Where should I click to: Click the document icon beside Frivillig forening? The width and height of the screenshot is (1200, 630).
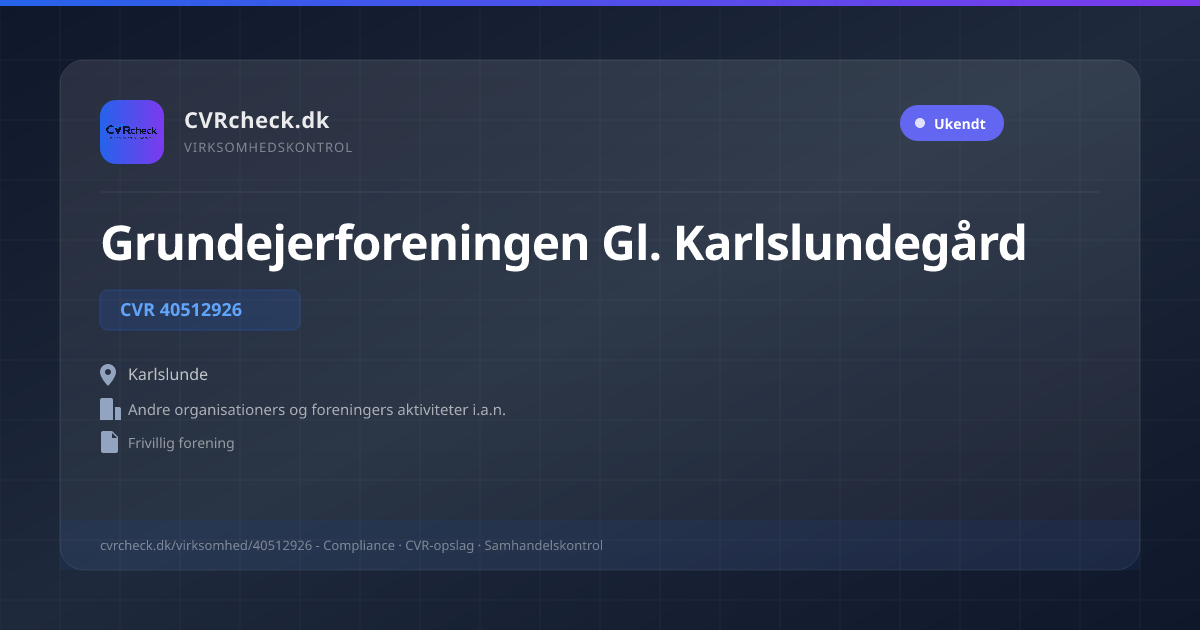[x=109, y=442]
